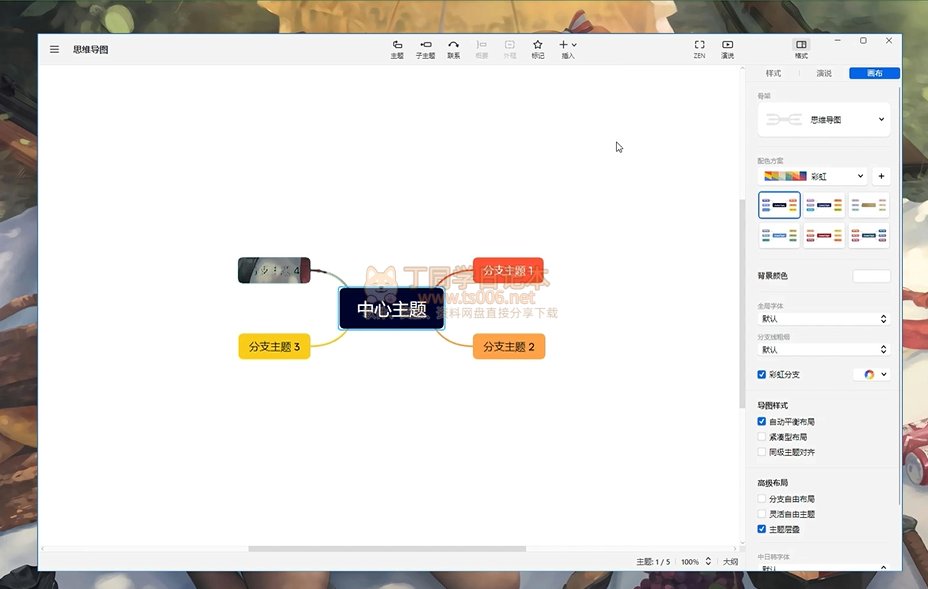Switch to the 样式 tab

[x=773, y=73]
